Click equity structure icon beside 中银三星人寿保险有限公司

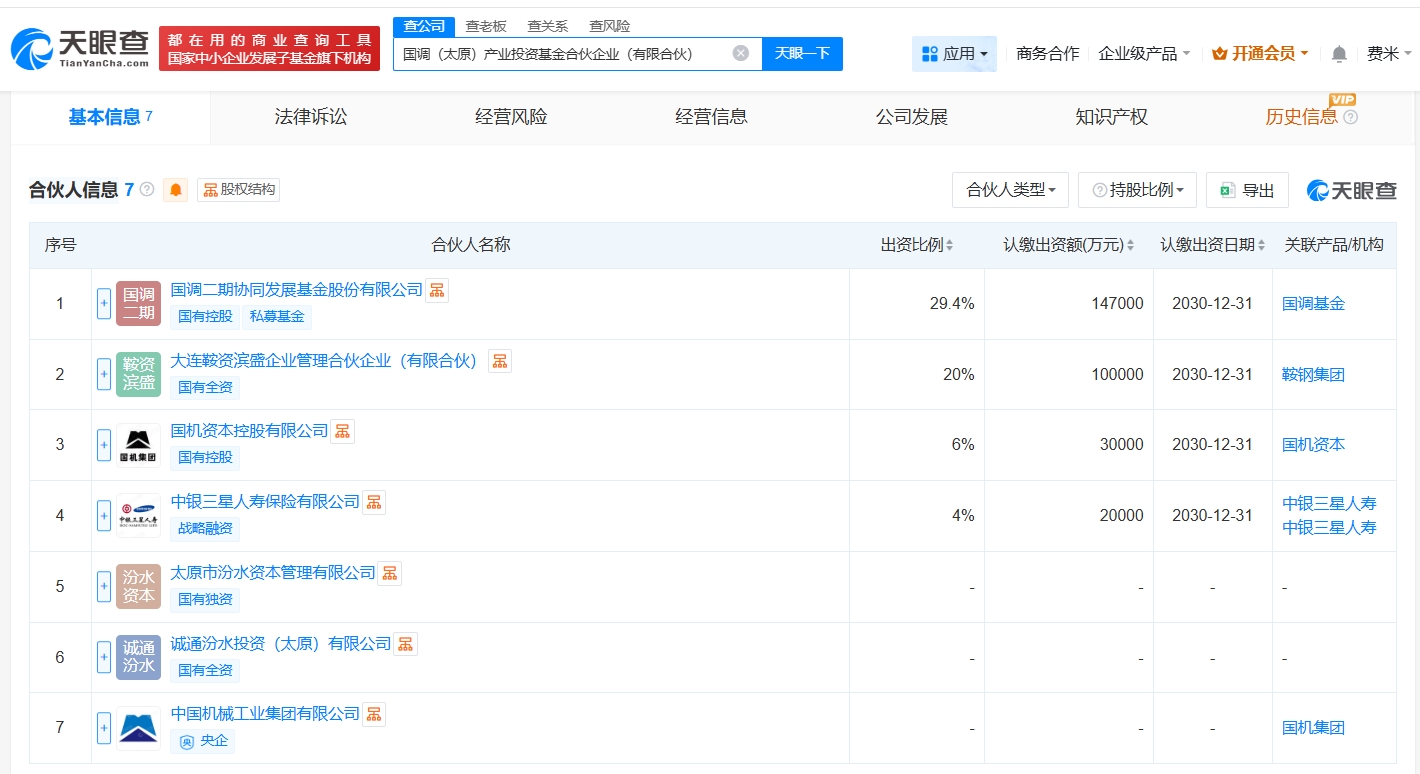[374, 502]
